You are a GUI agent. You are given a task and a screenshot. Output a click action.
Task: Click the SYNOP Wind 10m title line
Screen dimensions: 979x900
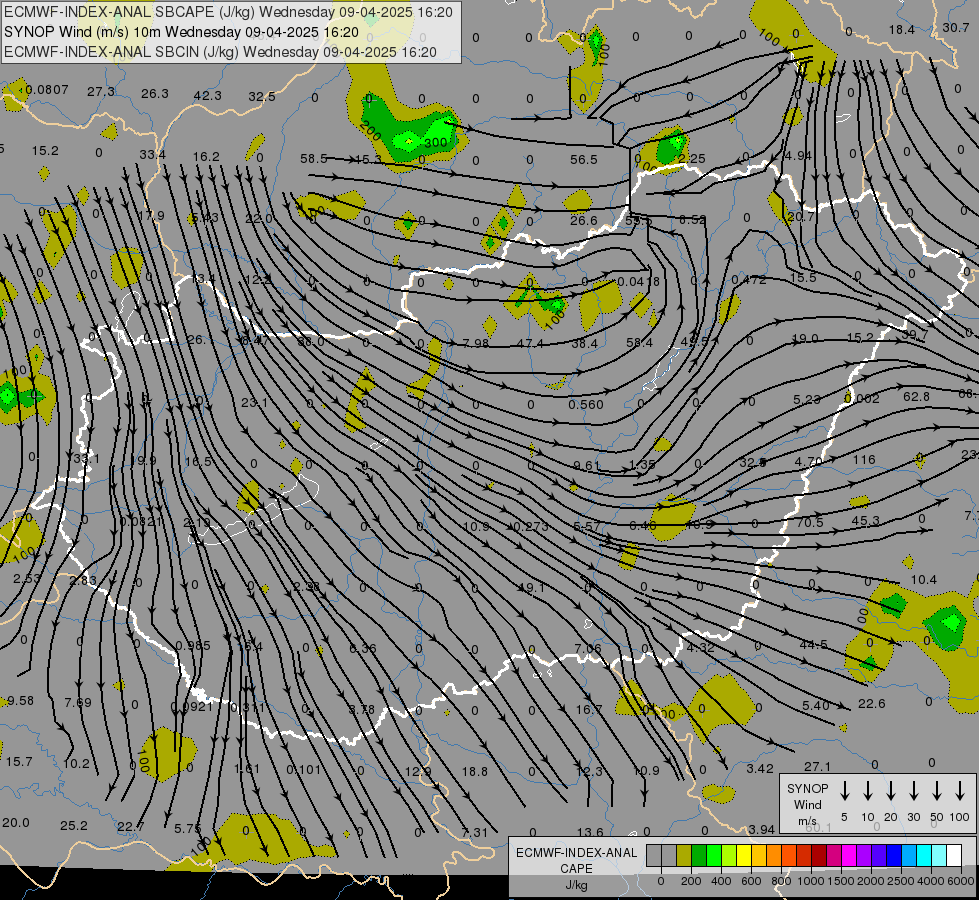tap(181, 32)
